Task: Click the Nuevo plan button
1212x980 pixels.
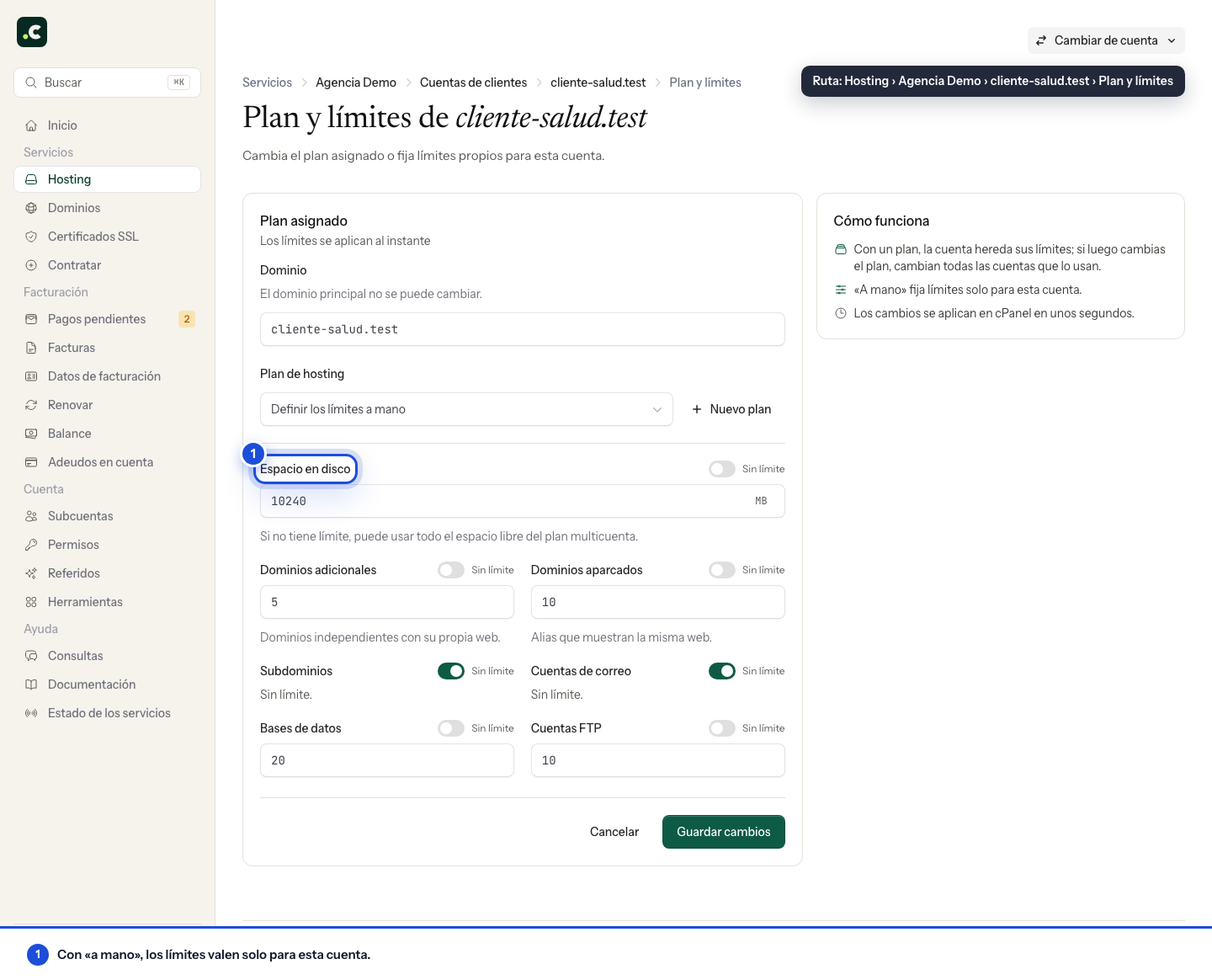Action: 731,409
